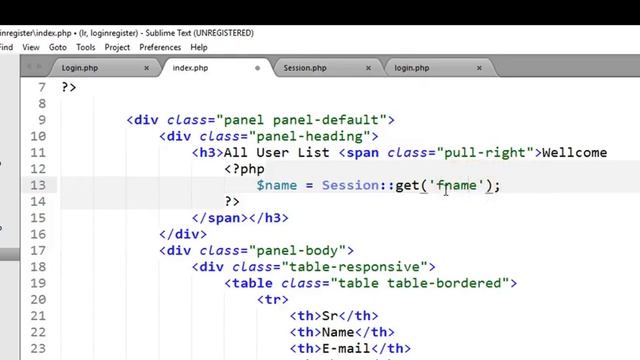Click on "panel-body" class value
This screenshot has width=640, height=360.
click(297, 251)
